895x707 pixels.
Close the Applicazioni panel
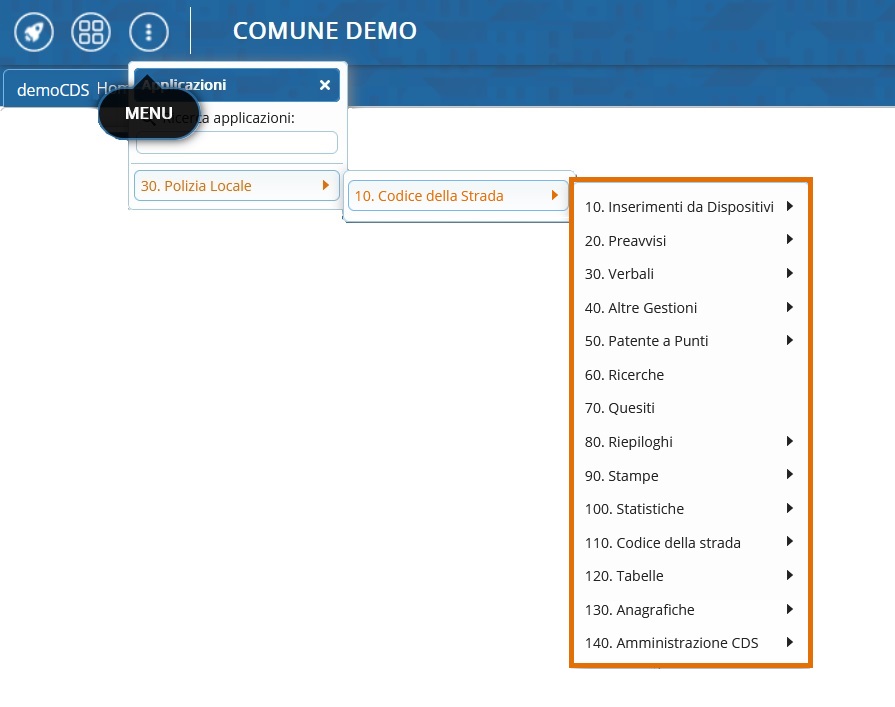[x=324, y=85]
